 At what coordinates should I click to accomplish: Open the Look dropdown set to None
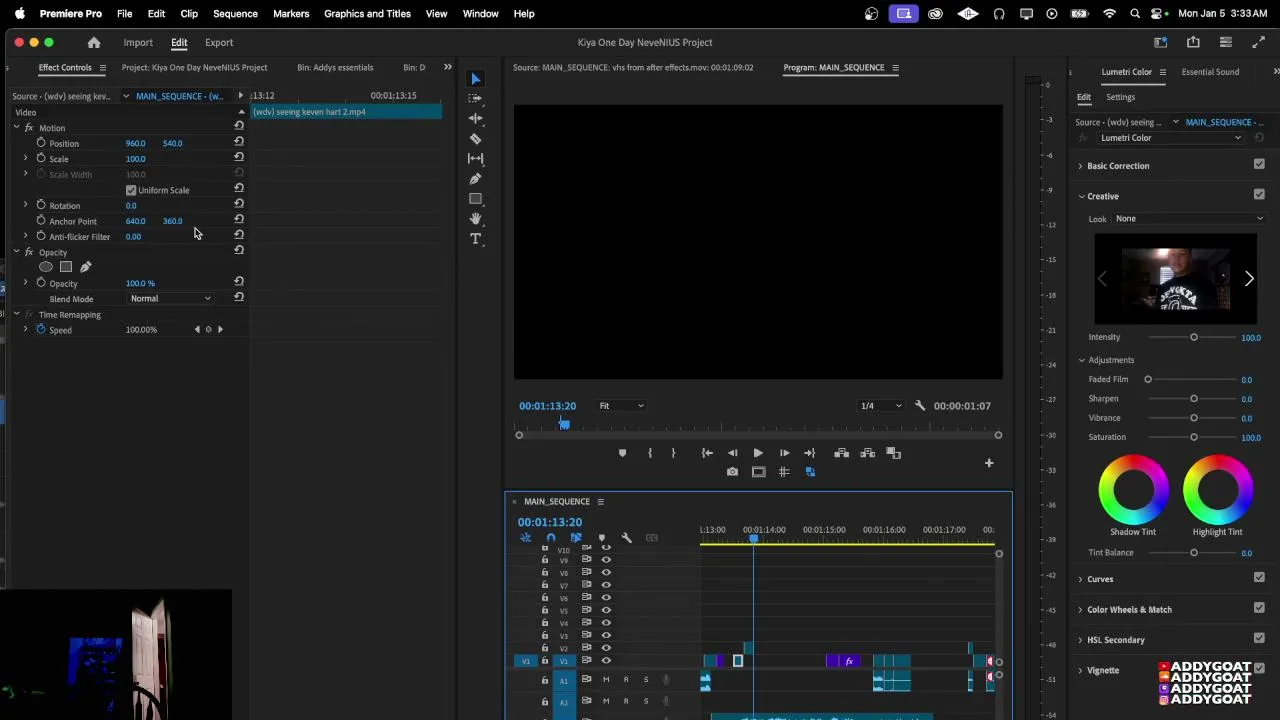pos(1190,219)
